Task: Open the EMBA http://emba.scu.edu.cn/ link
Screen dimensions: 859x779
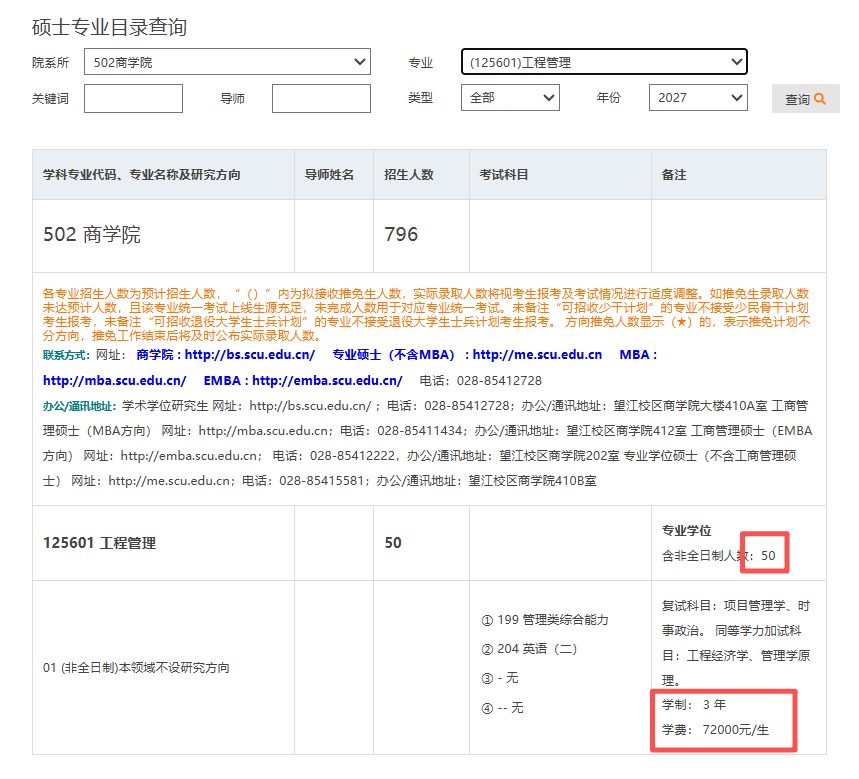Action: [303, 381]
